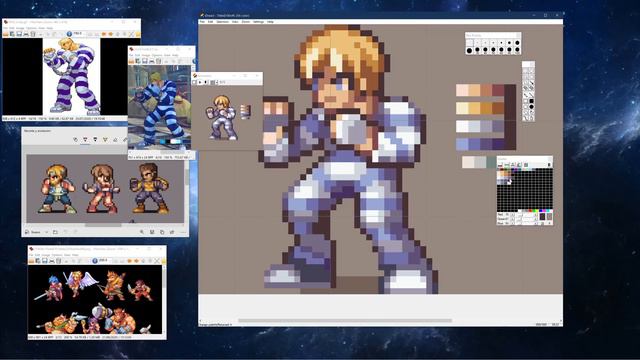This screenshot has width=640, height=360.
Task: Click the Open folder icon in the bottom IrfanView window
Action: (31, 261)
